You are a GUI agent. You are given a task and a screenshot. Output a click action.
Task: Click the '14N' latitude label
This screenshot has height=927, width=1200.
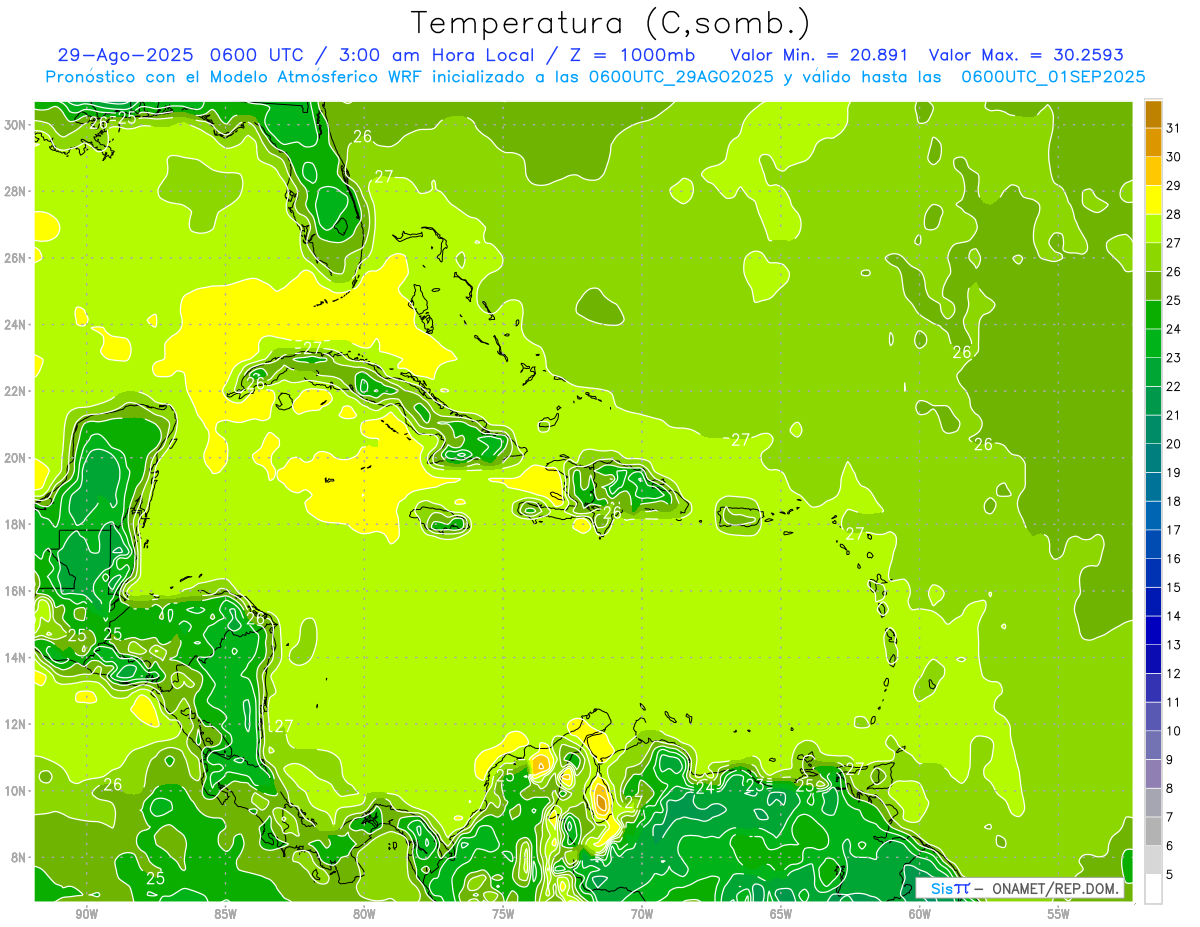pyautogui.click(x=16, y=658)
